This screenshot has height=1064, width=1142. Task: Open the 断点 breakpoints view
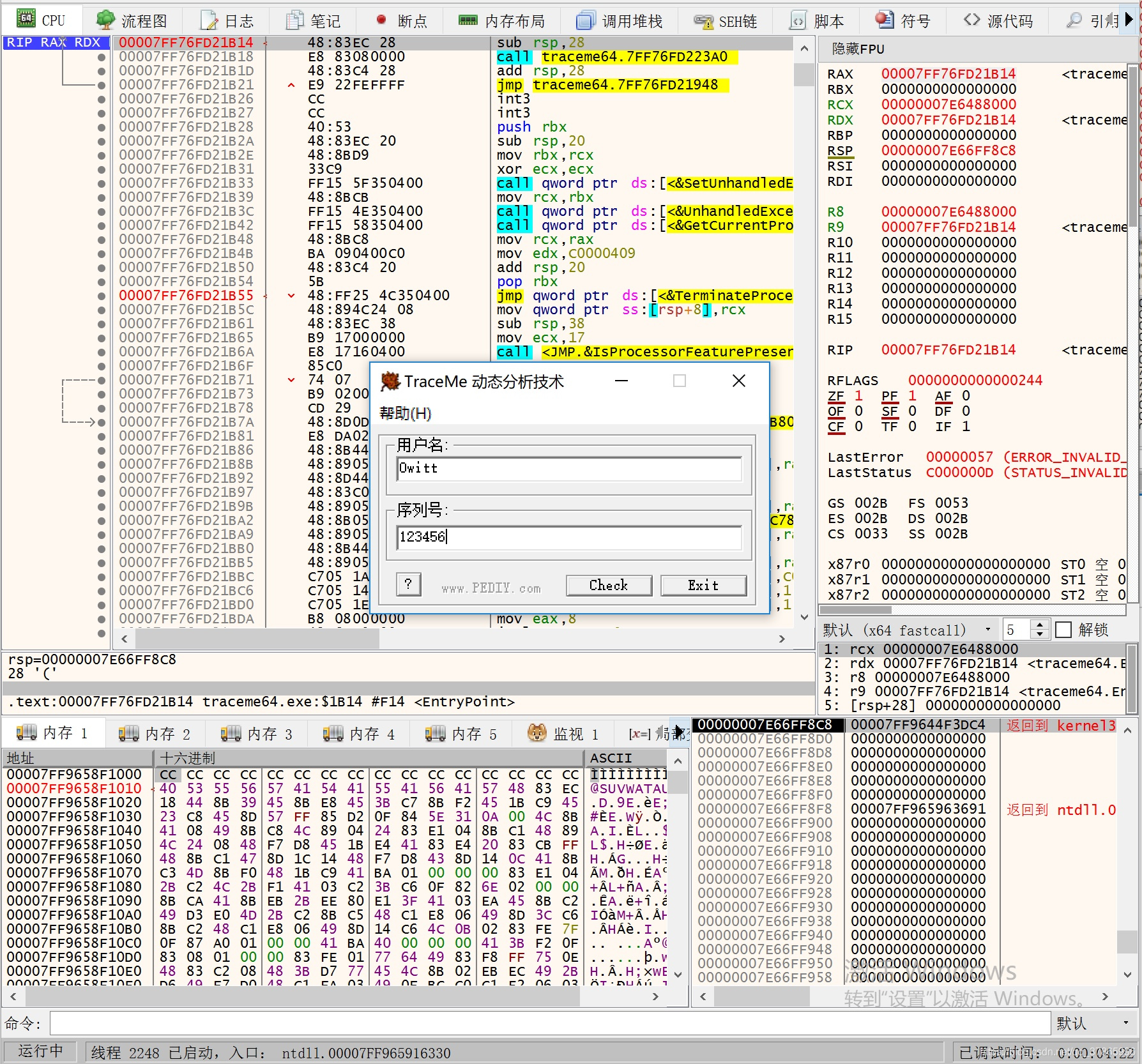[402, 20]
